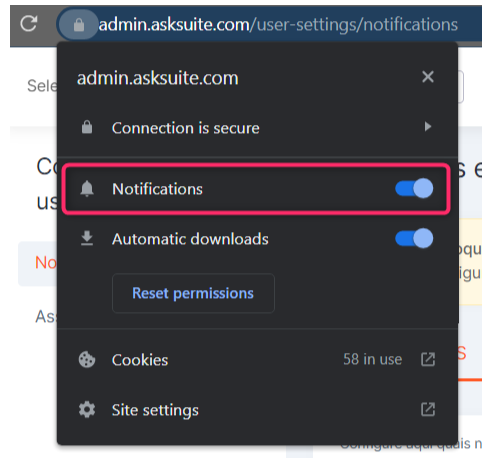Click the Connection is secure lock icon
The image size is (496, 460).
coord(87,127)
